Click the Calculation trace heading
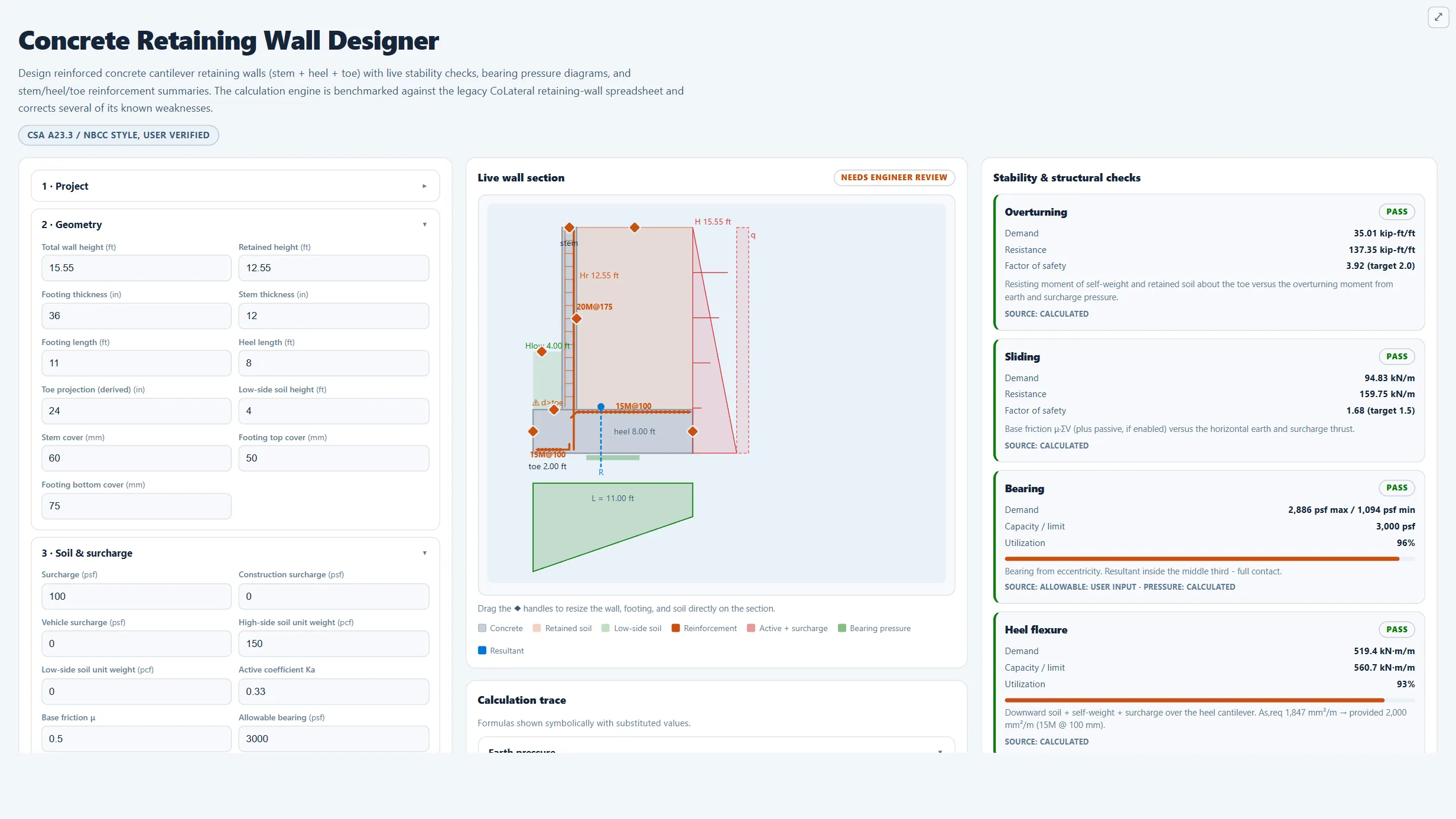The width and height of the screenshot is (1456, 819). tap(522, 700)
